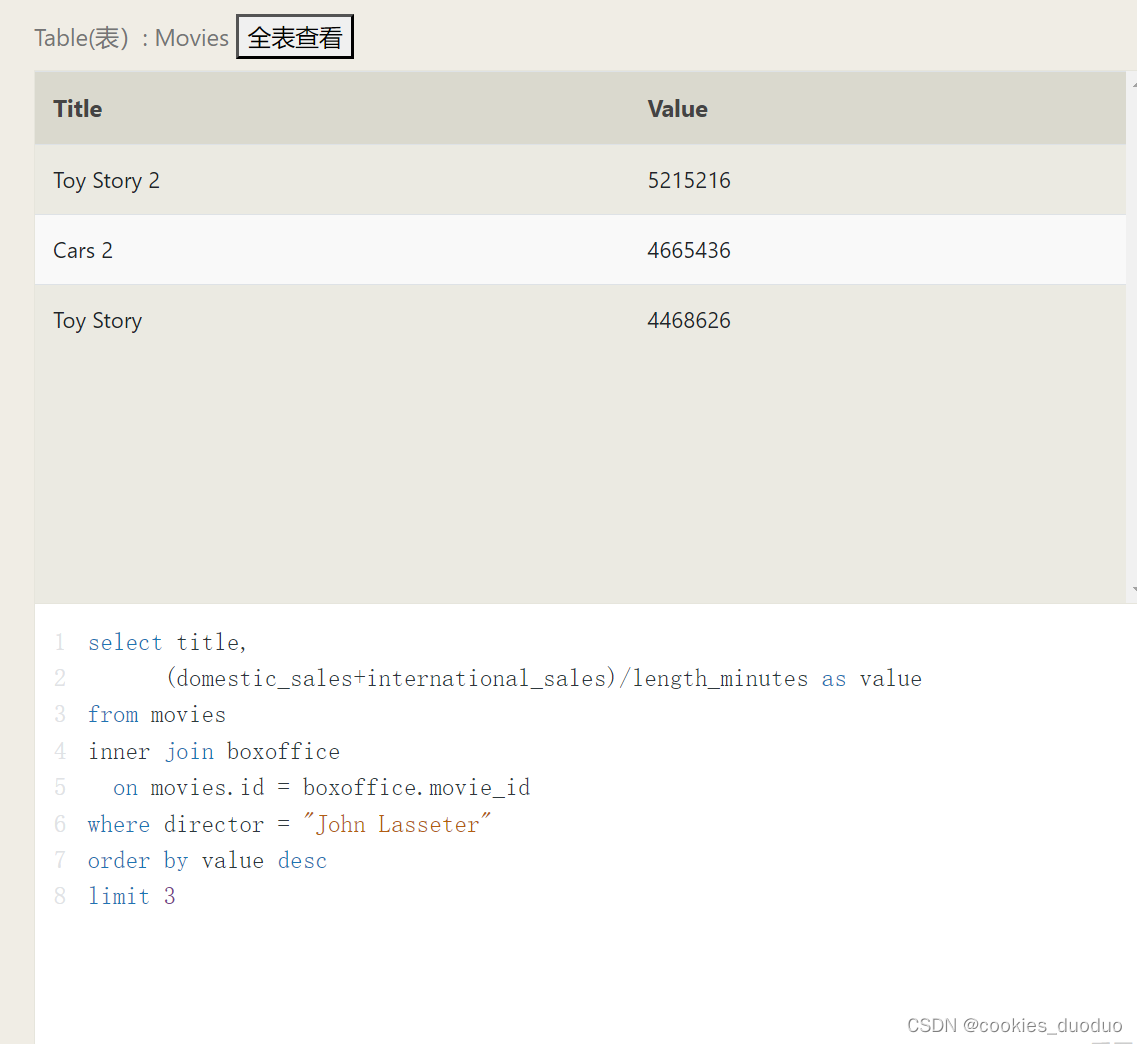The height and width of the screenshot is (1044, 1137).
Task: Click the results table scroll down arrow
Action: (1133, 590)
